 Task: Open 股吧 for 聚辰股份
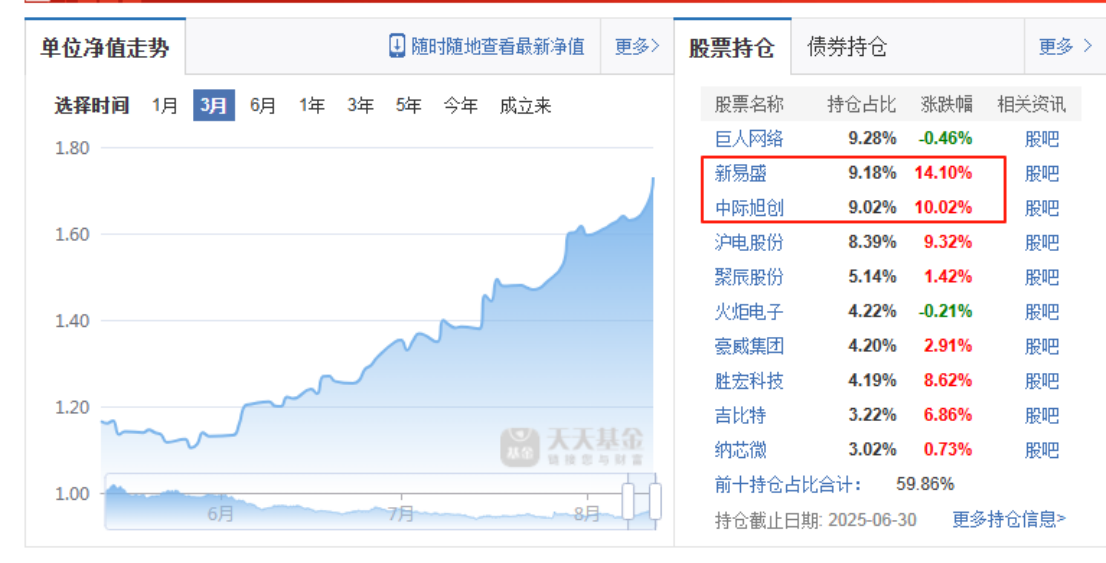(x=1042, y=277)
